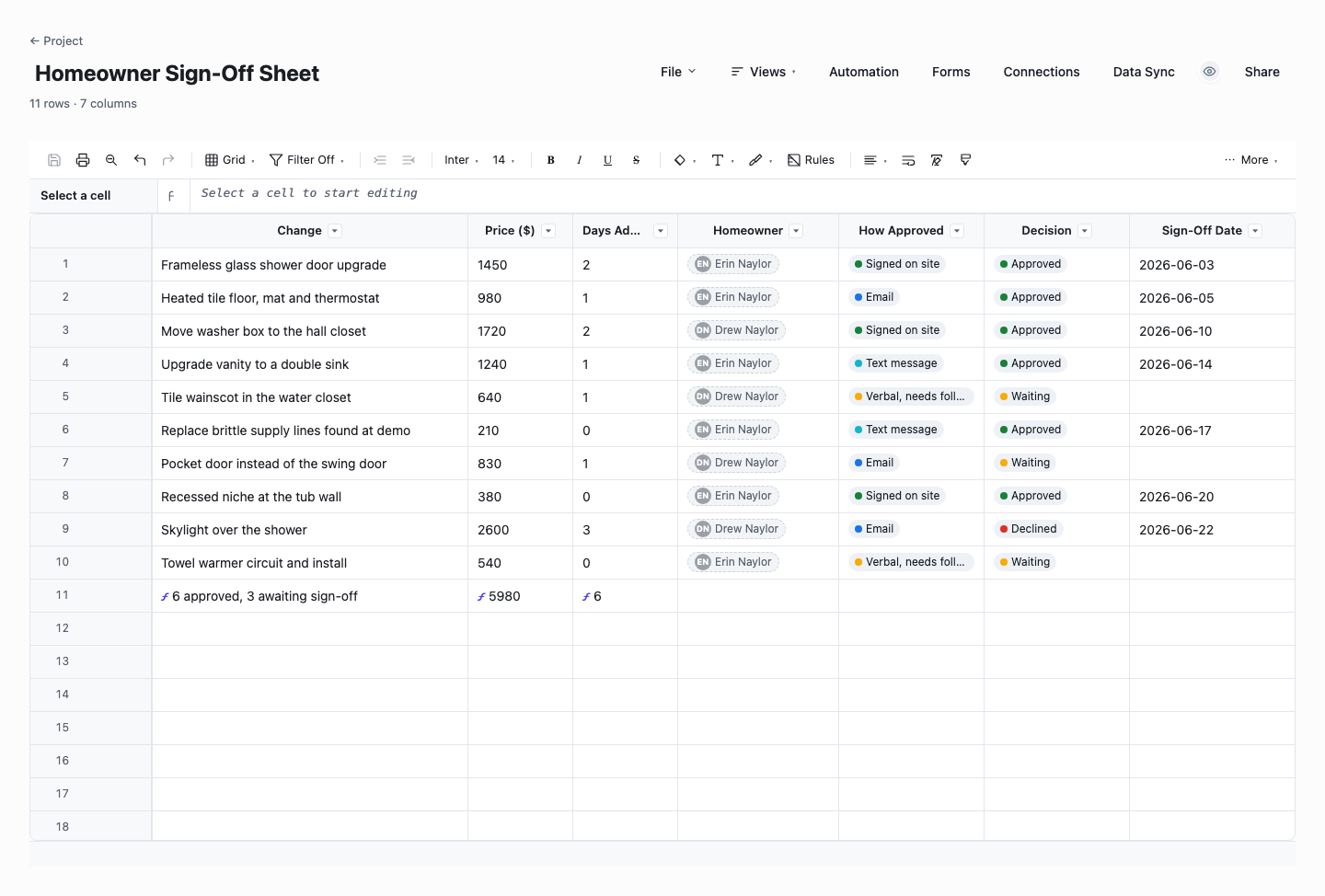1325x896 pixels.
Task: Open the File menu
Action: [678, 72]
